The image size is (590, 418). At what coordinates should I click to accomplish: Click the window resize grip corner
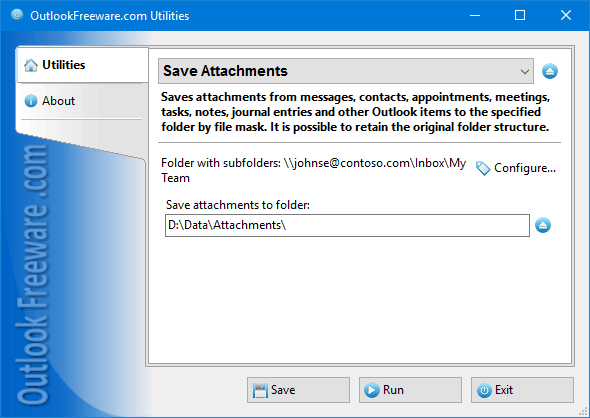pos(584,412)
